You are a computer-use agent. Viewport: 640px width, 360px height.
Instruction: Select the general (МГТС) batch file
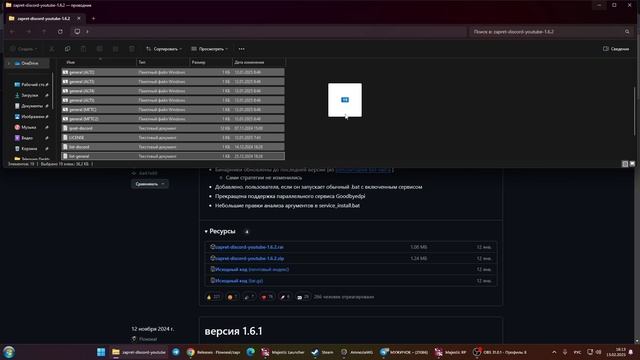point(173,109)
